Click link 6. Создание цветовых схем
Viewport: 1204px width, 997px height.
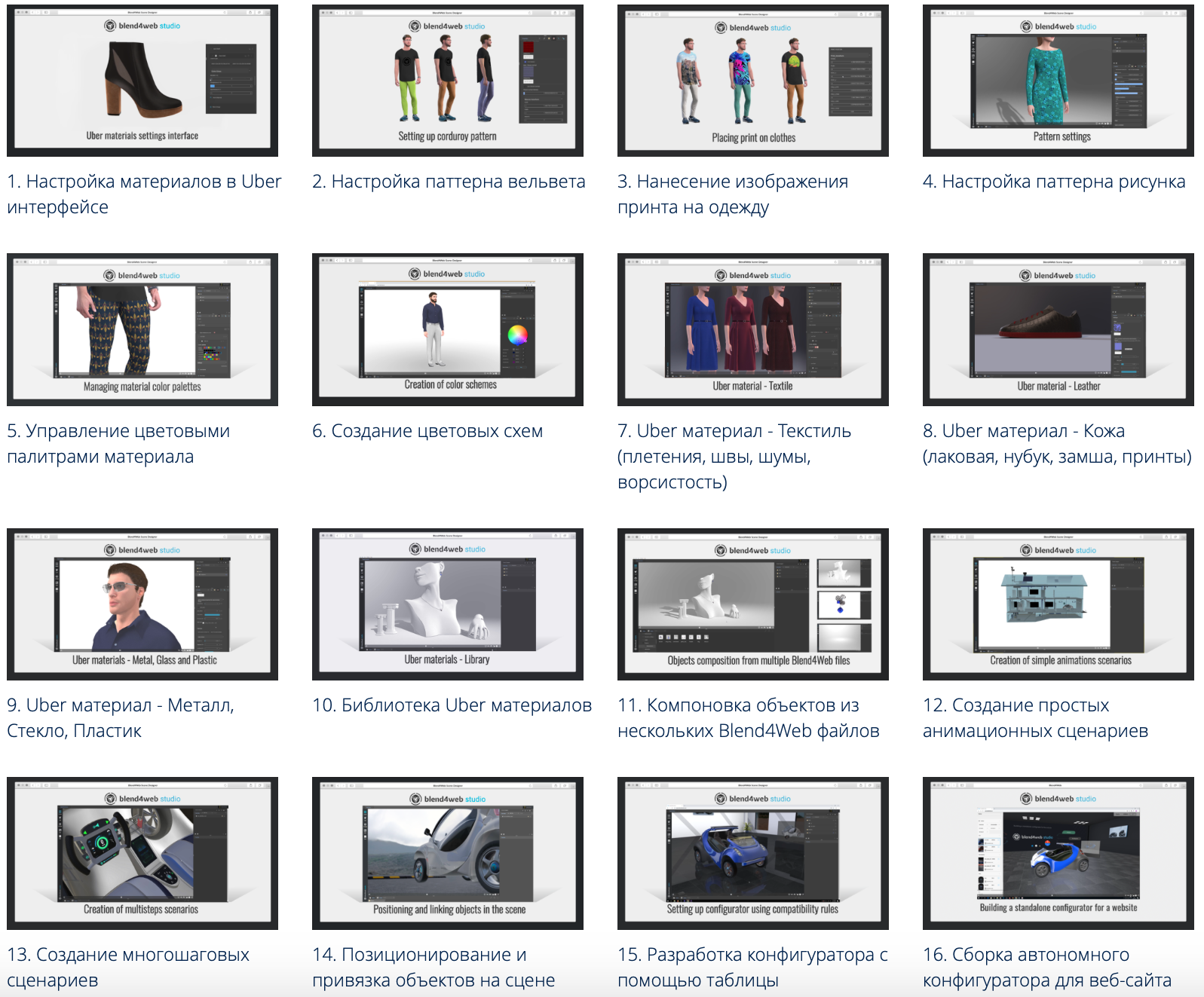[x=427, y=431]
